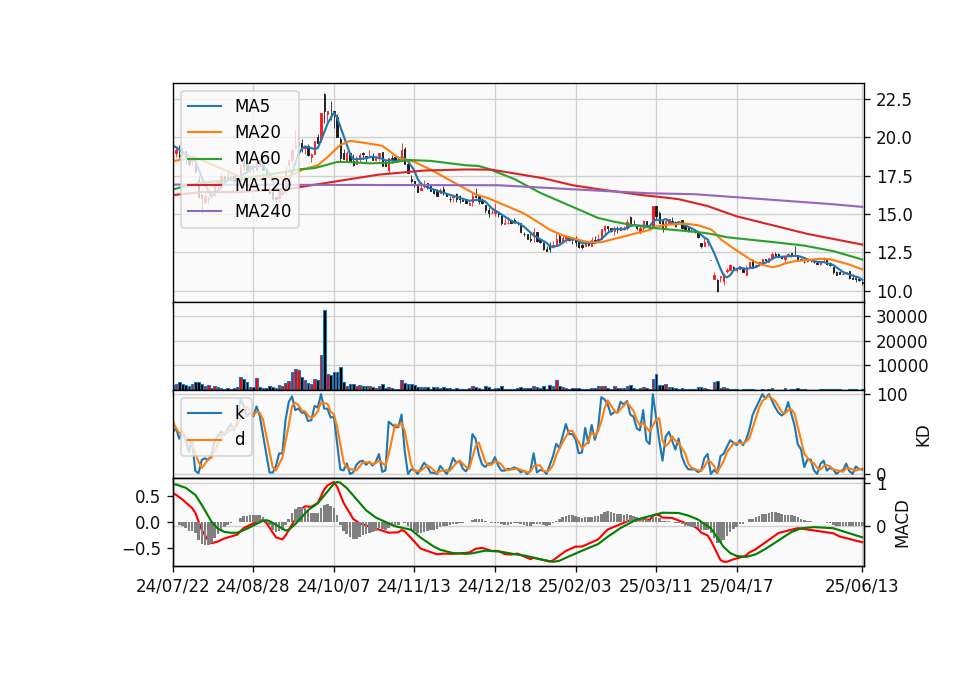Click the 24/10/07 date label
Viewport: 960px width, 690px height.
click(334, 586)
